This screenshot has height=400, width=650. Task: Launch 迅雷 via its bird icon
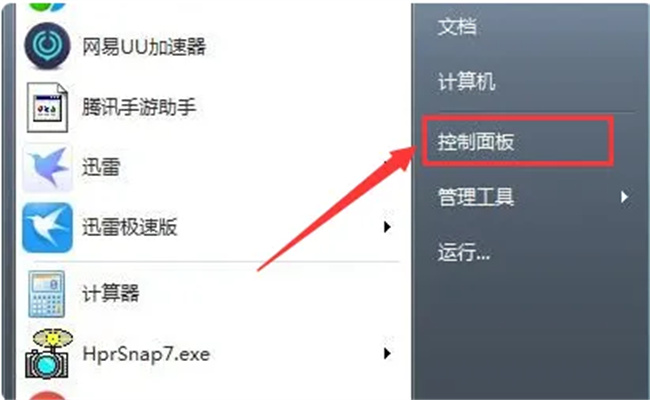coord(47,168)
